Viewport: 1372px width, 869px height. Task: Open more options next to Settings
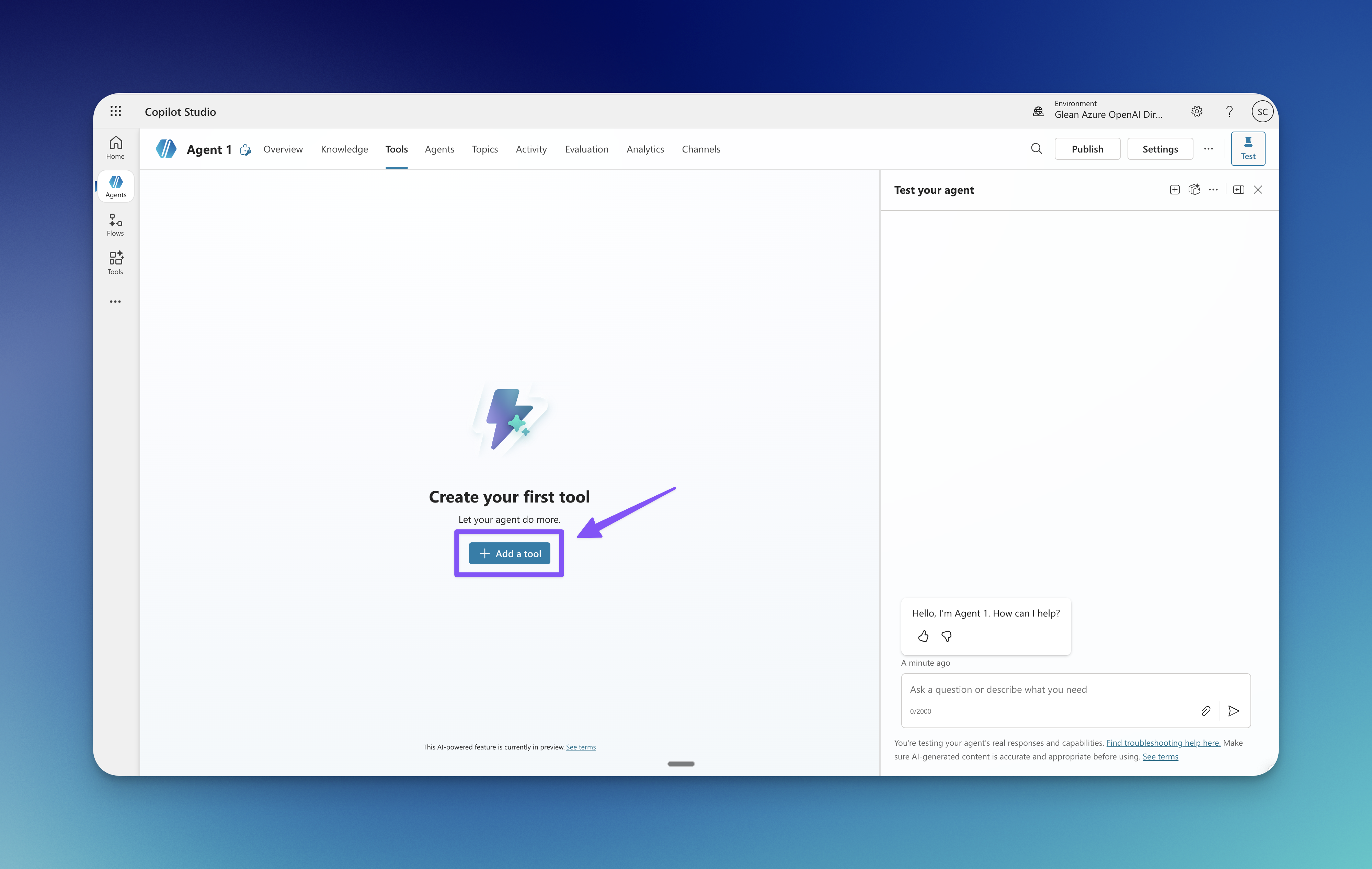pyautogui.click(x=1209, y=149)
